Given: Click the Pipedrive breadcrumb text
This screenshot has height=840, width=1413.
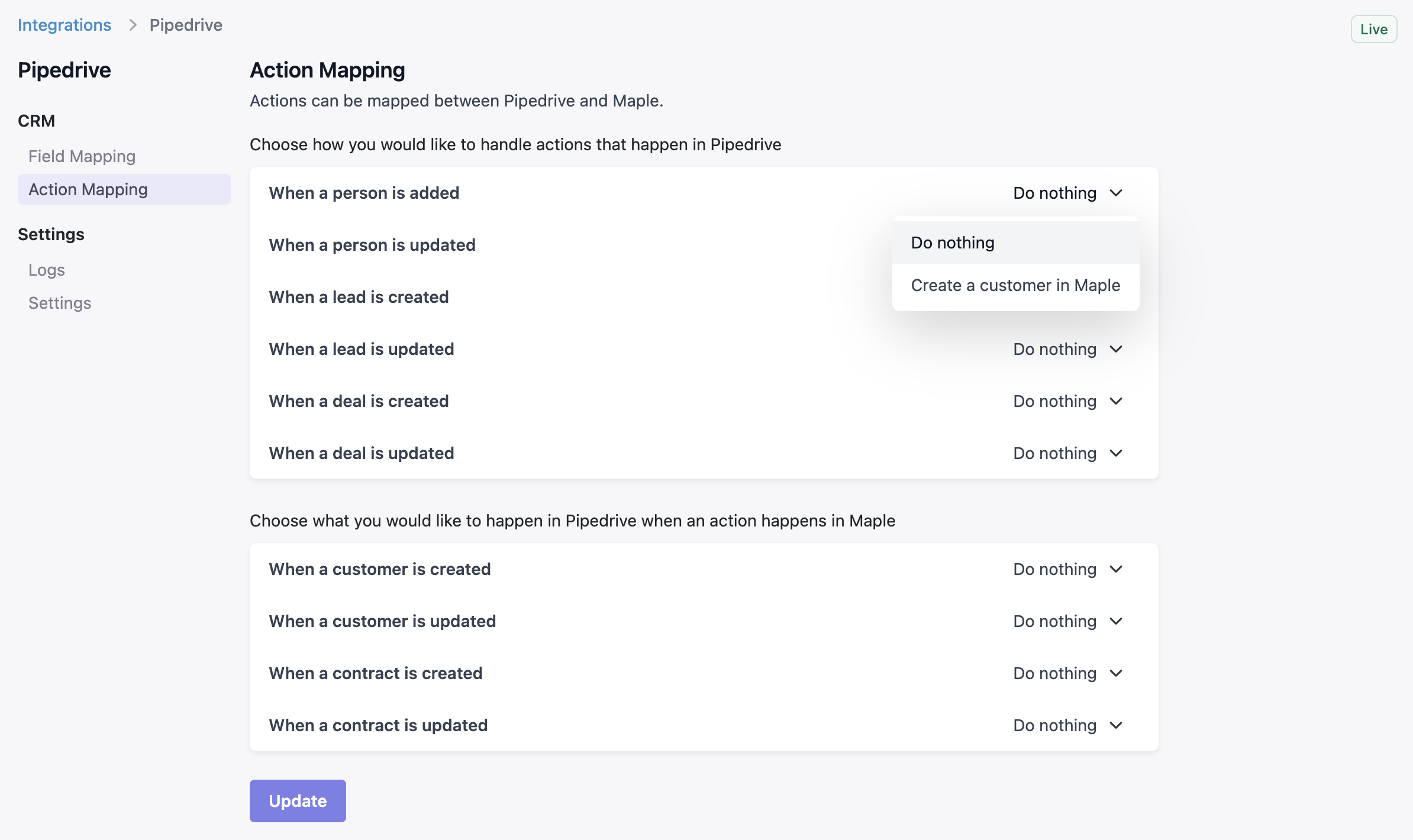Looking at the screenshot, I should 186,25.
